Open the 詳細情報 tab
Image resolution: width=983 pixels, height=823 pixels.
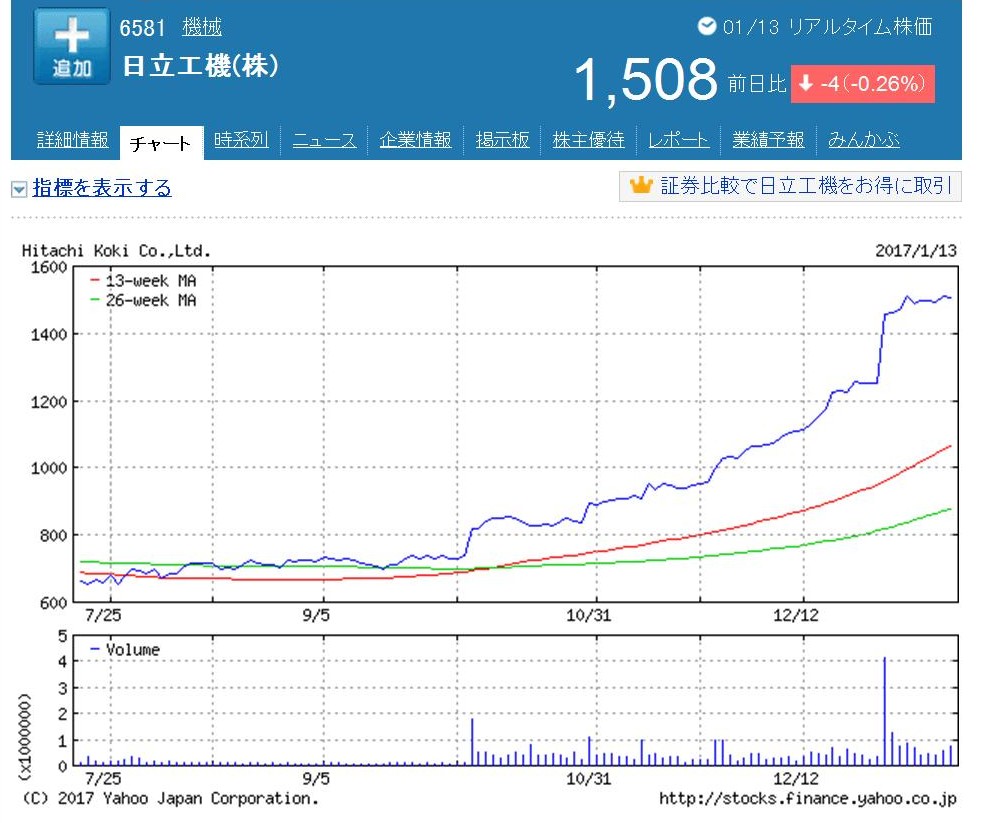click(73, 140)
